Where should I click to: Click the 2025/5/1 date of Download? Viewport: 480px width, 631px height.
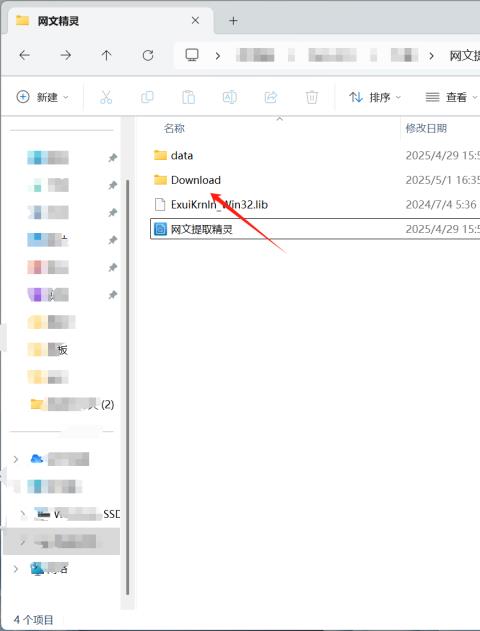click(x=442, y=180)
